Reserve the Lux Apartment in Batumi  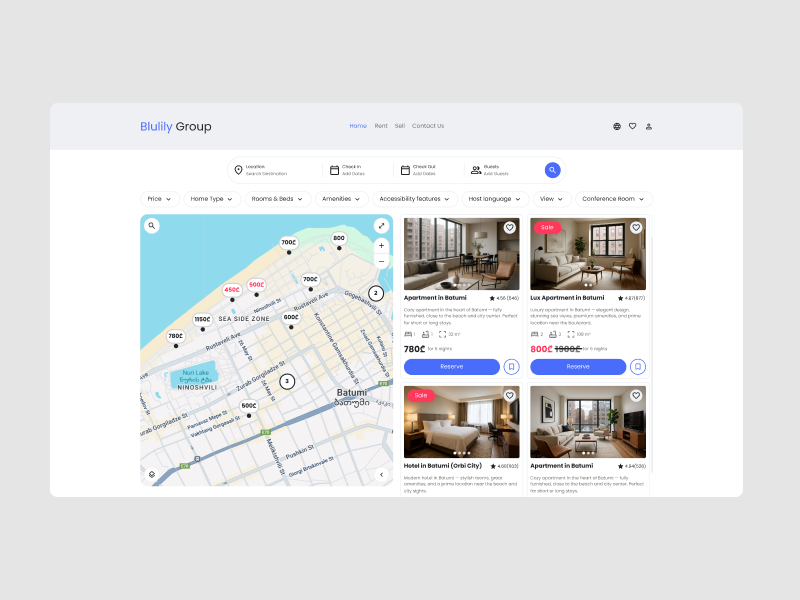[579, 367]
